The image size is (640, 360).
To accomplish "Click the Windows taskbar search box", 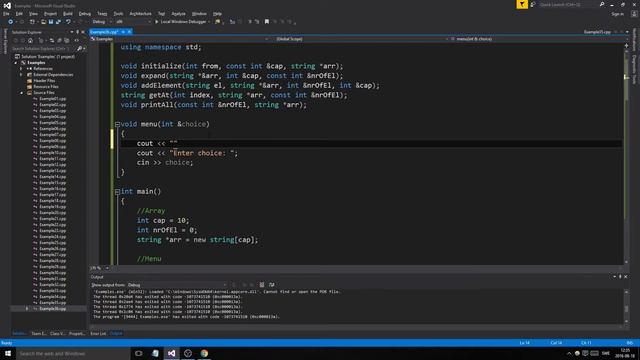I will 73,353.
